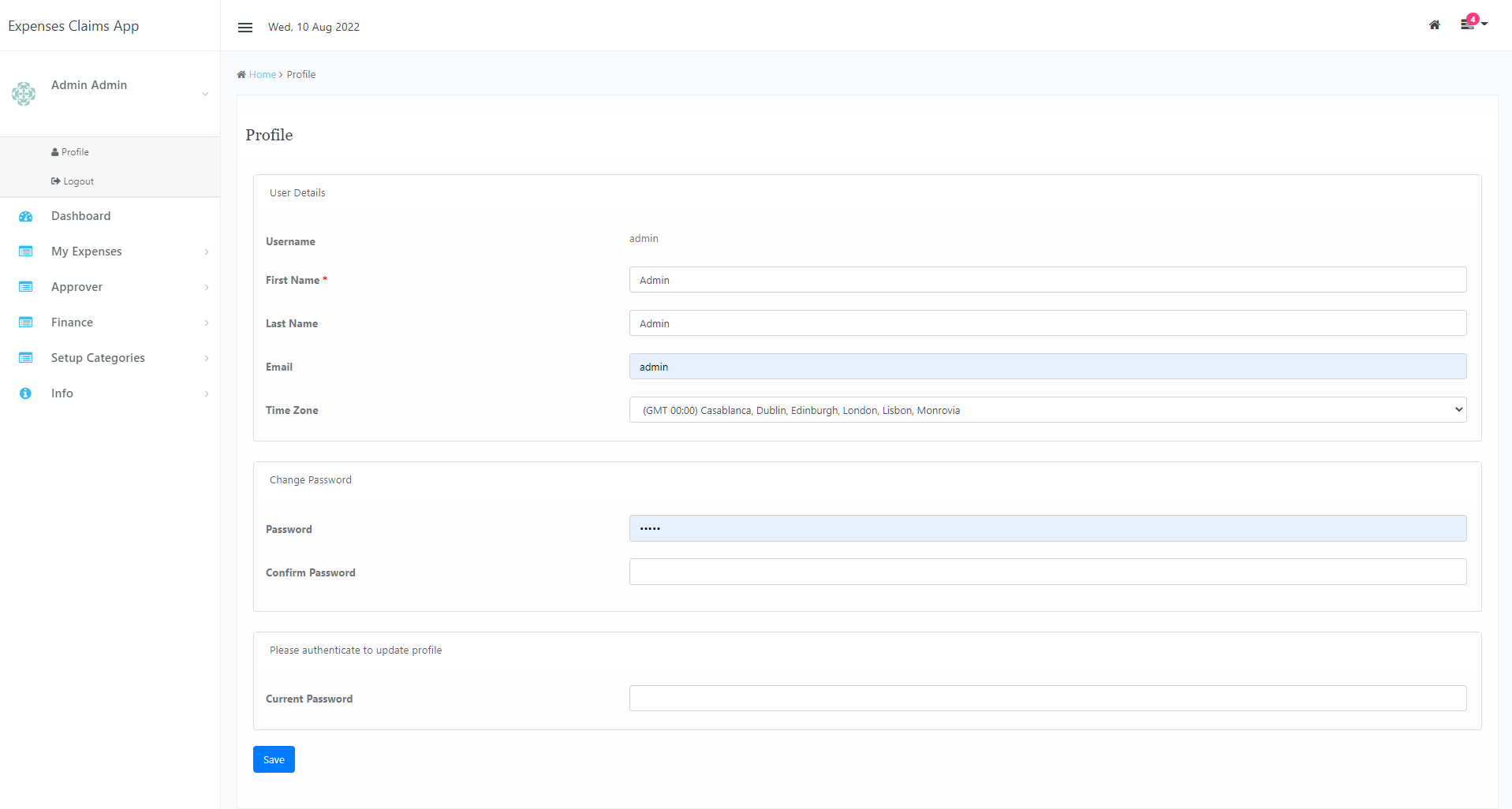Click the Admin Admin avatar icon

(x=24, y=94)
